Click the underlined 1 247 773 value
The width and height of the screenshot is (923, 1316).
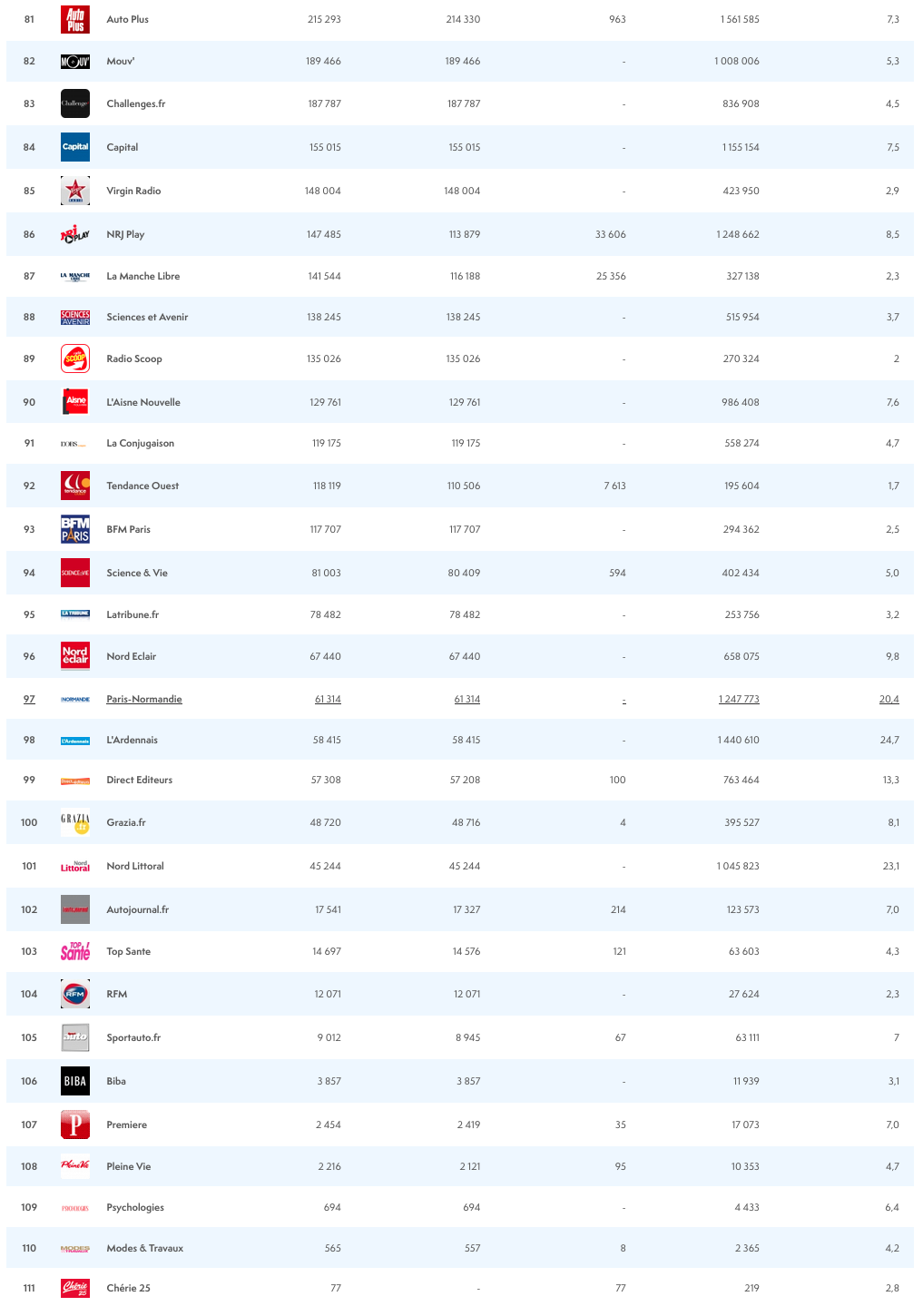[739, 699]
